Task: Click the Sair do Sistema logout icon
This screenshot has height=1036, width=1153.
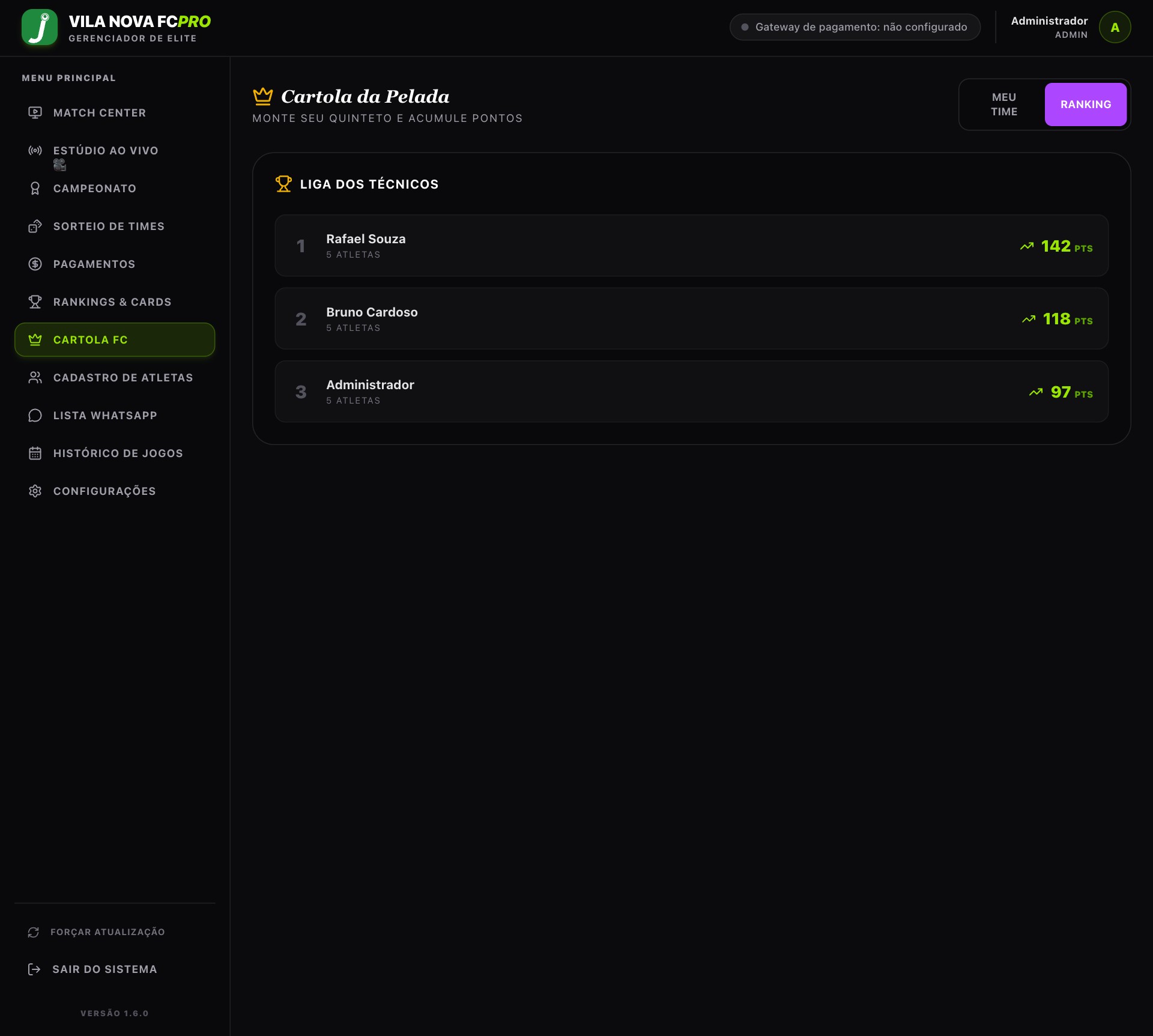Action: coord(34,969)
